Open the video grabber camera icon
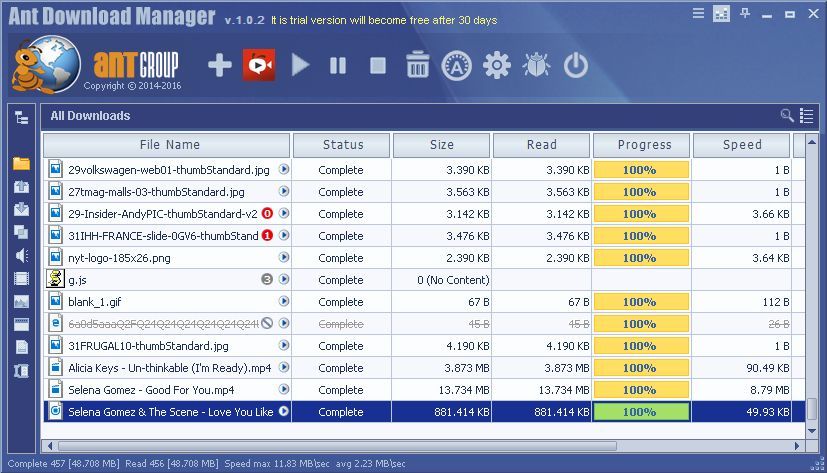The height and width of the screenshot is (473, 827). [x=259, y=65]
